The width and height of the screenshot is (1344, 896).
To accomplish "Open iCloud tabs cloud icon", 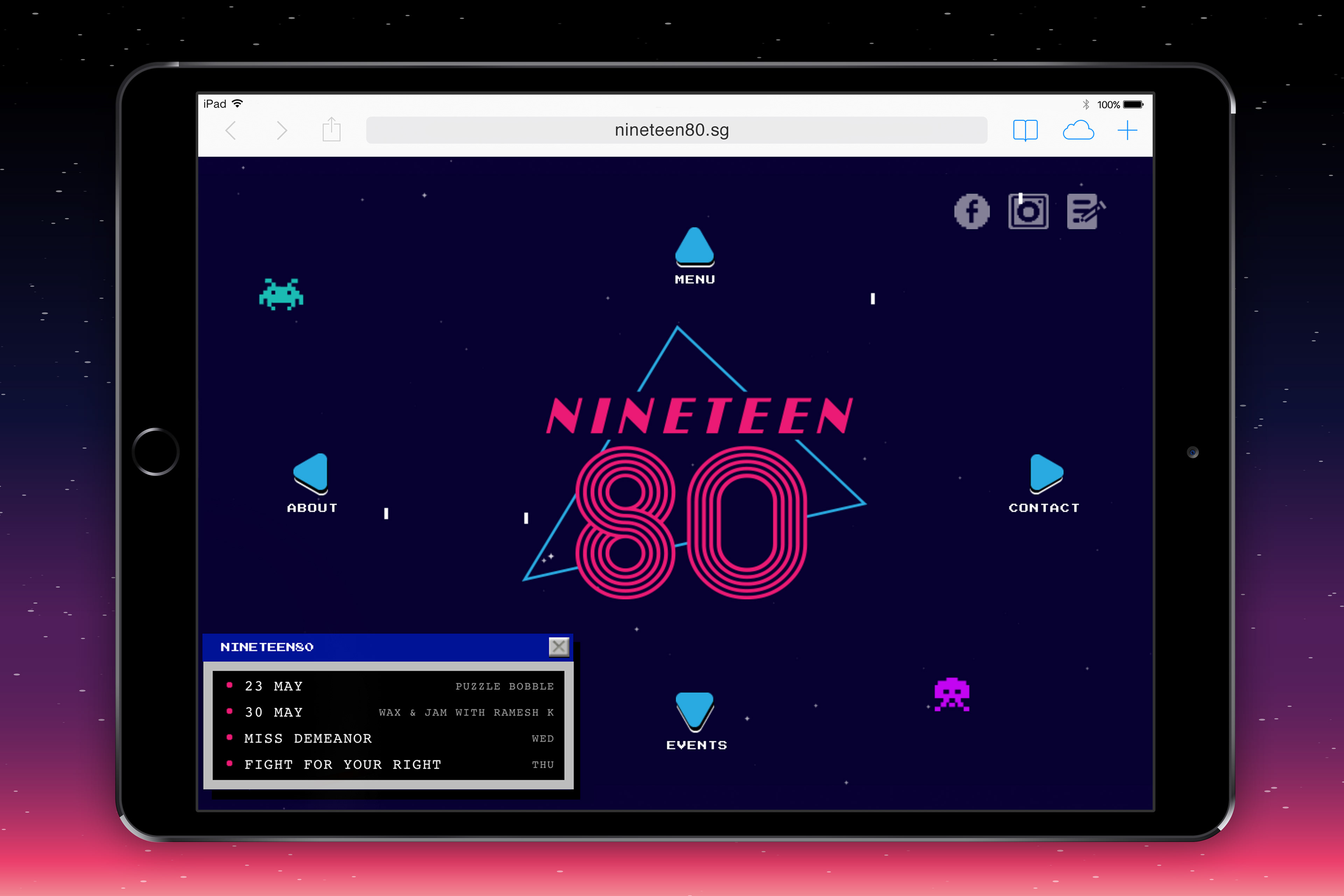I will point(1078,130).
